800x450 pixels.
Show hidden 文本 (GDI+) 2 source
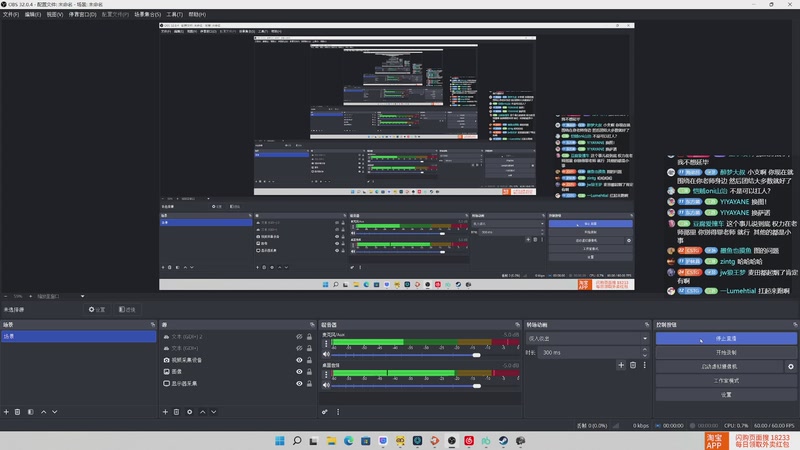(x=299, y=337)
